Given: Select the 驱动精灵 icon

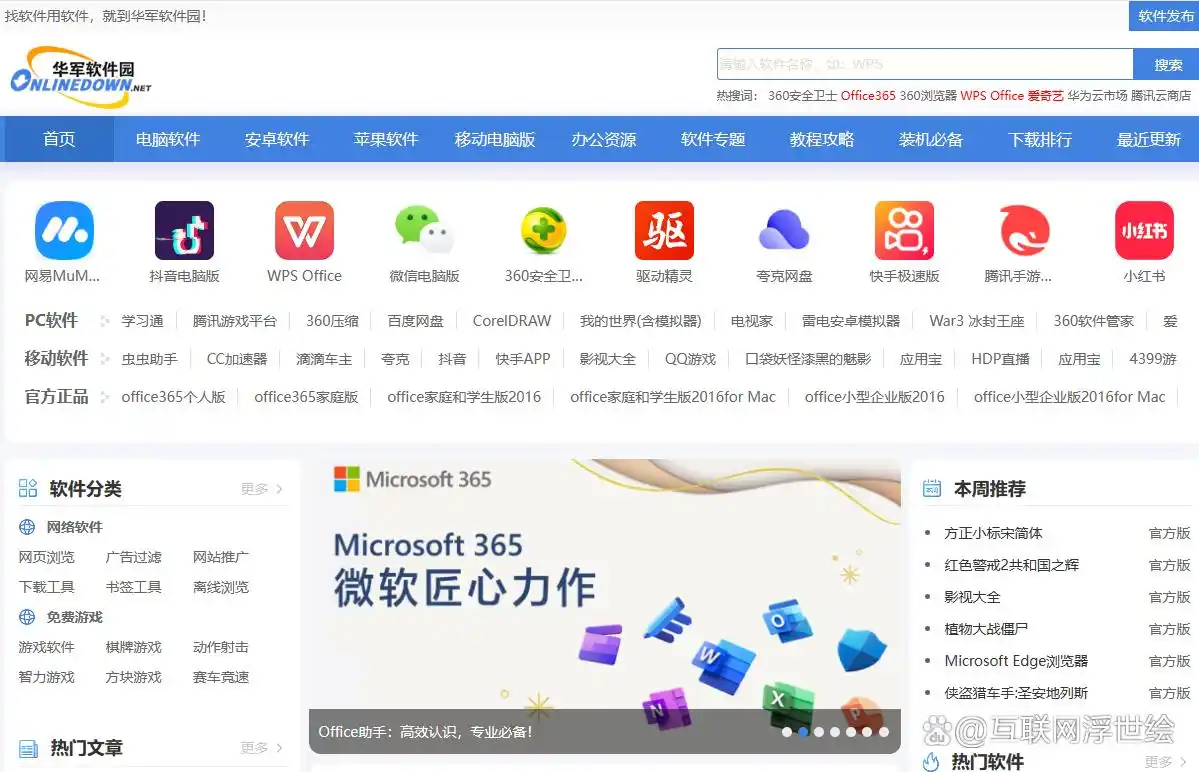Looking at the screenshot, I should pyautogui.click(x=664, y=232).
